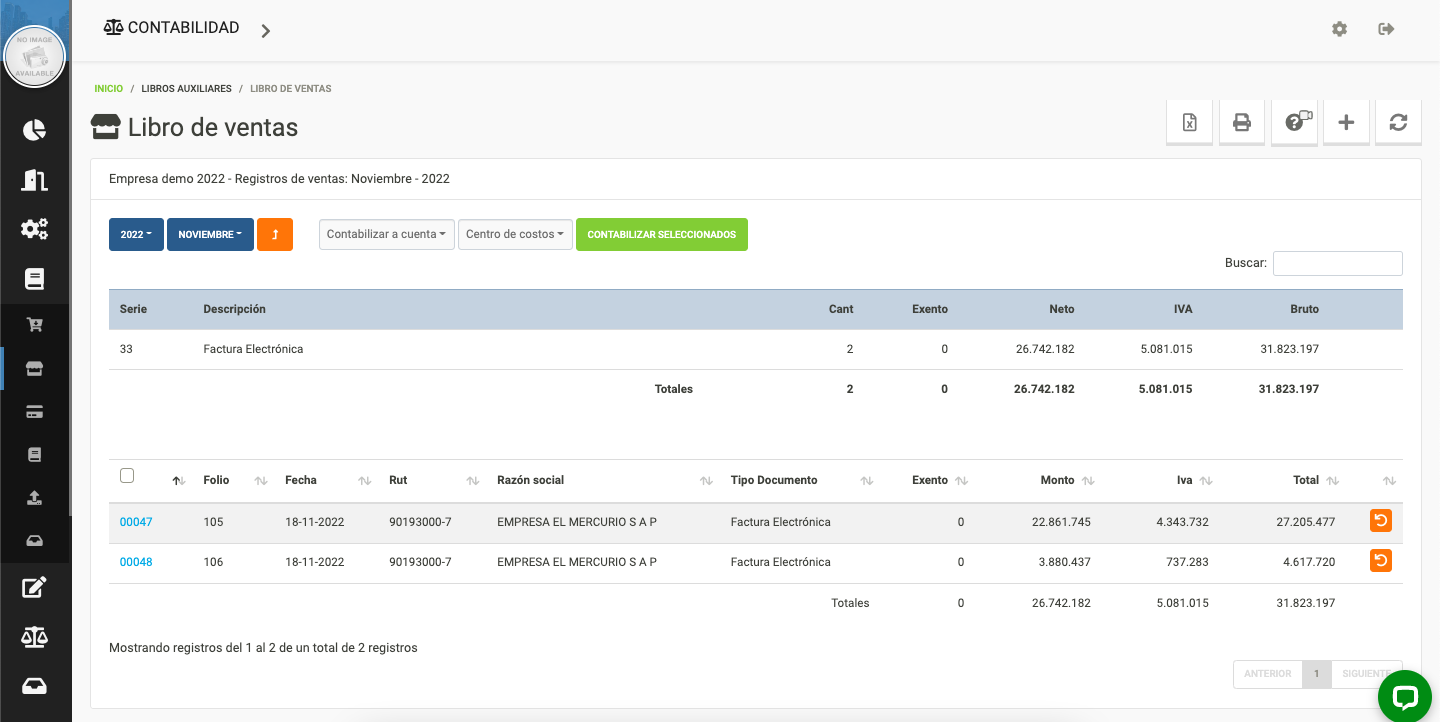The image size is (1440, 722).
Task: Sort by the Folio column
Action: [235, 480]
